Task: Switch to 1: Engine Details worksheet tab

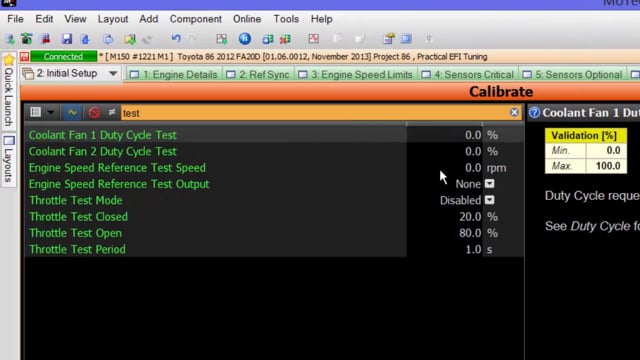Action: tap(174, 75)
